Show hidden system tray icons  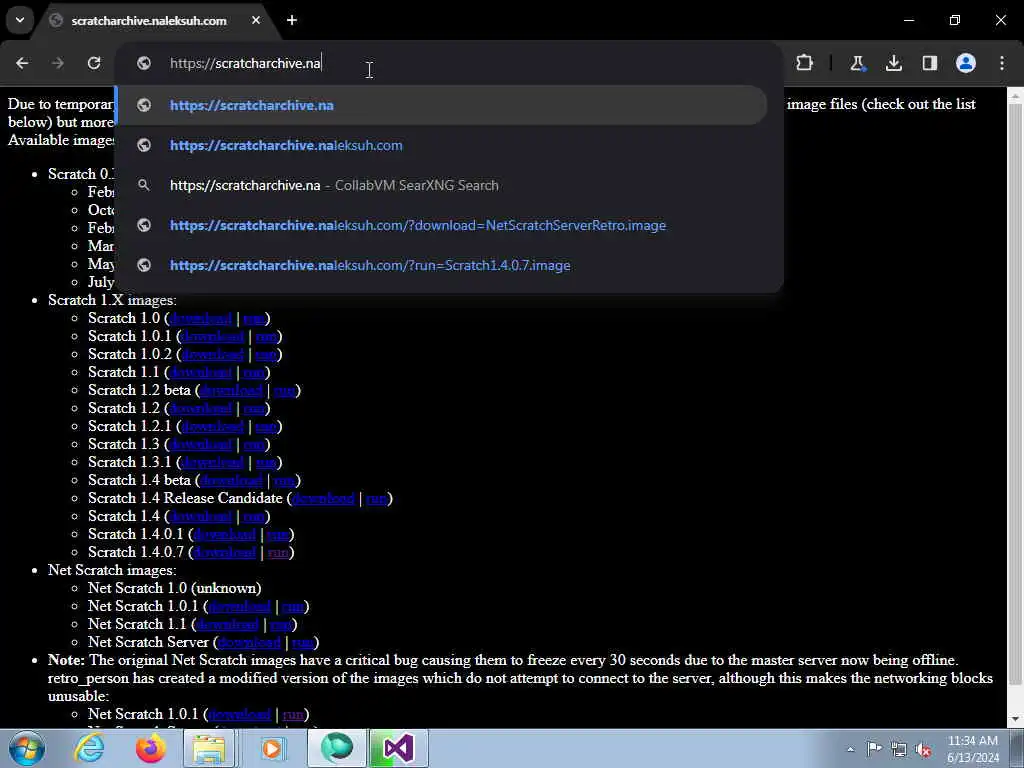pos(850,749)
